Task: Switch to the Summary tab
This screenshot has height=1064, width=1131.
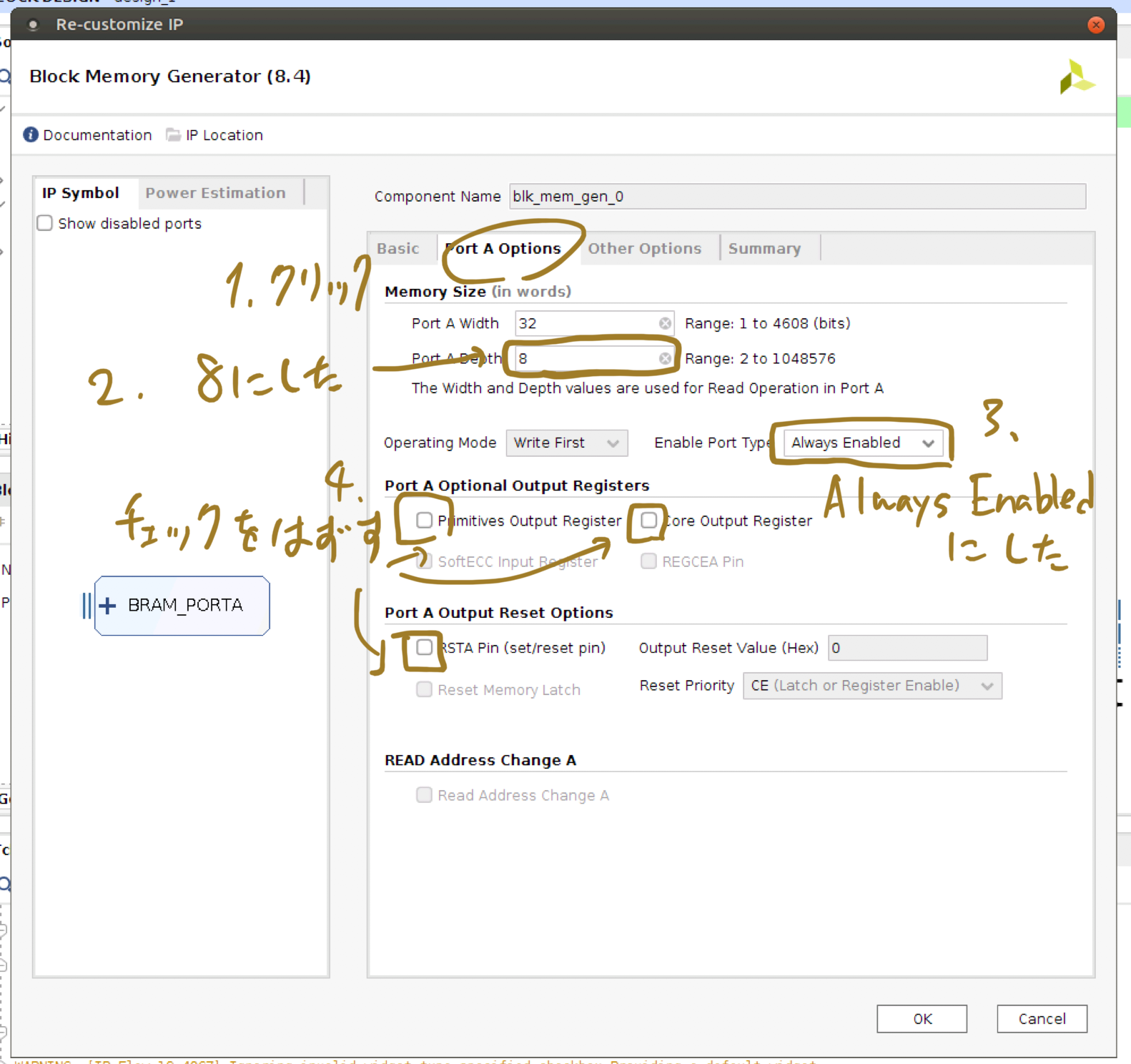Action: (765, 249)
